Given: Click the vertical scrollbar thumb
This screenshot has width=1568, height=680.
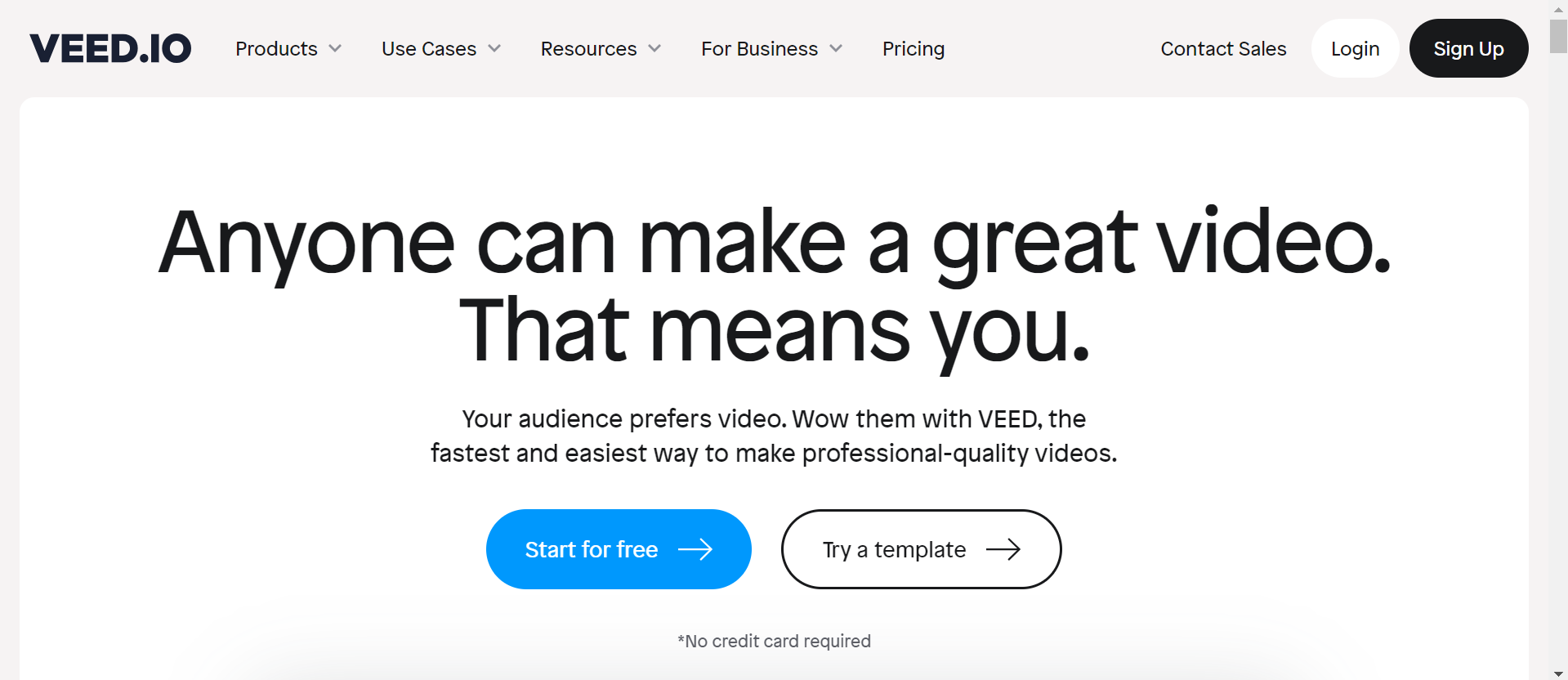Looking at the screenshot, I should pos(1558,36).
